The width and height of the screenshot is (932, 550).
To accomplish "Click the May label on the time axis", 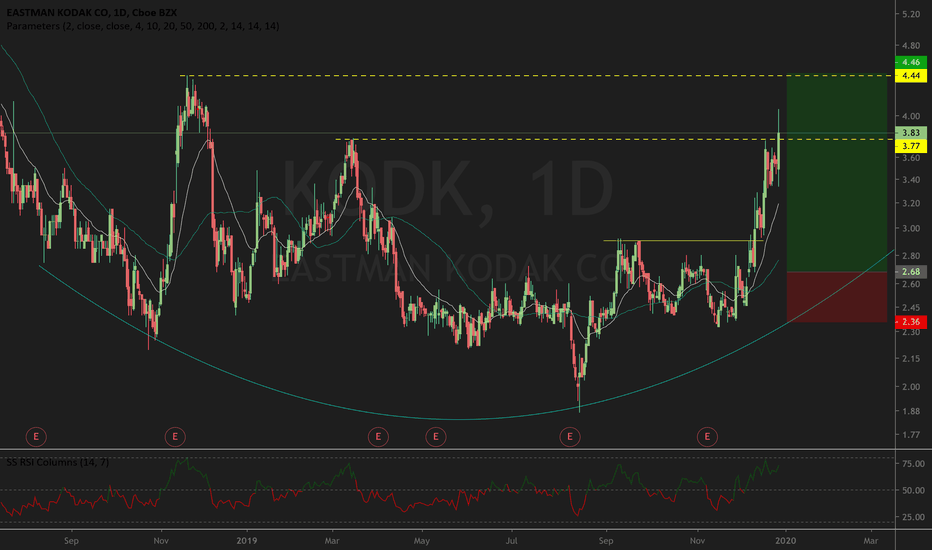I will click(421, 540).
